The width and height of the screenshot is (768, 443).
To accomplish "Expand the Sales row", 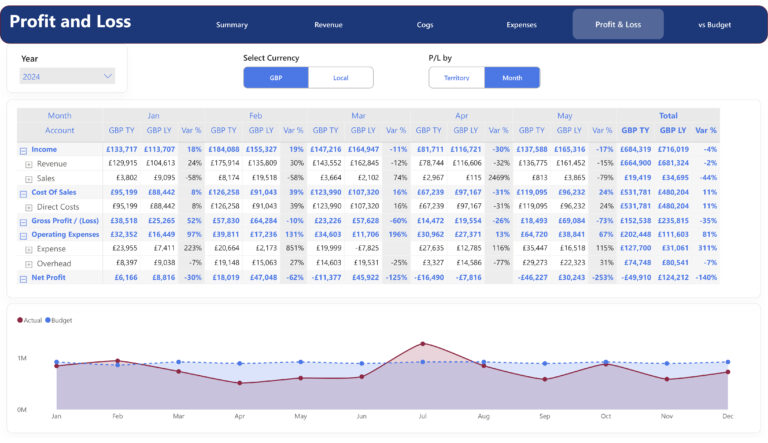I will 27,178.
